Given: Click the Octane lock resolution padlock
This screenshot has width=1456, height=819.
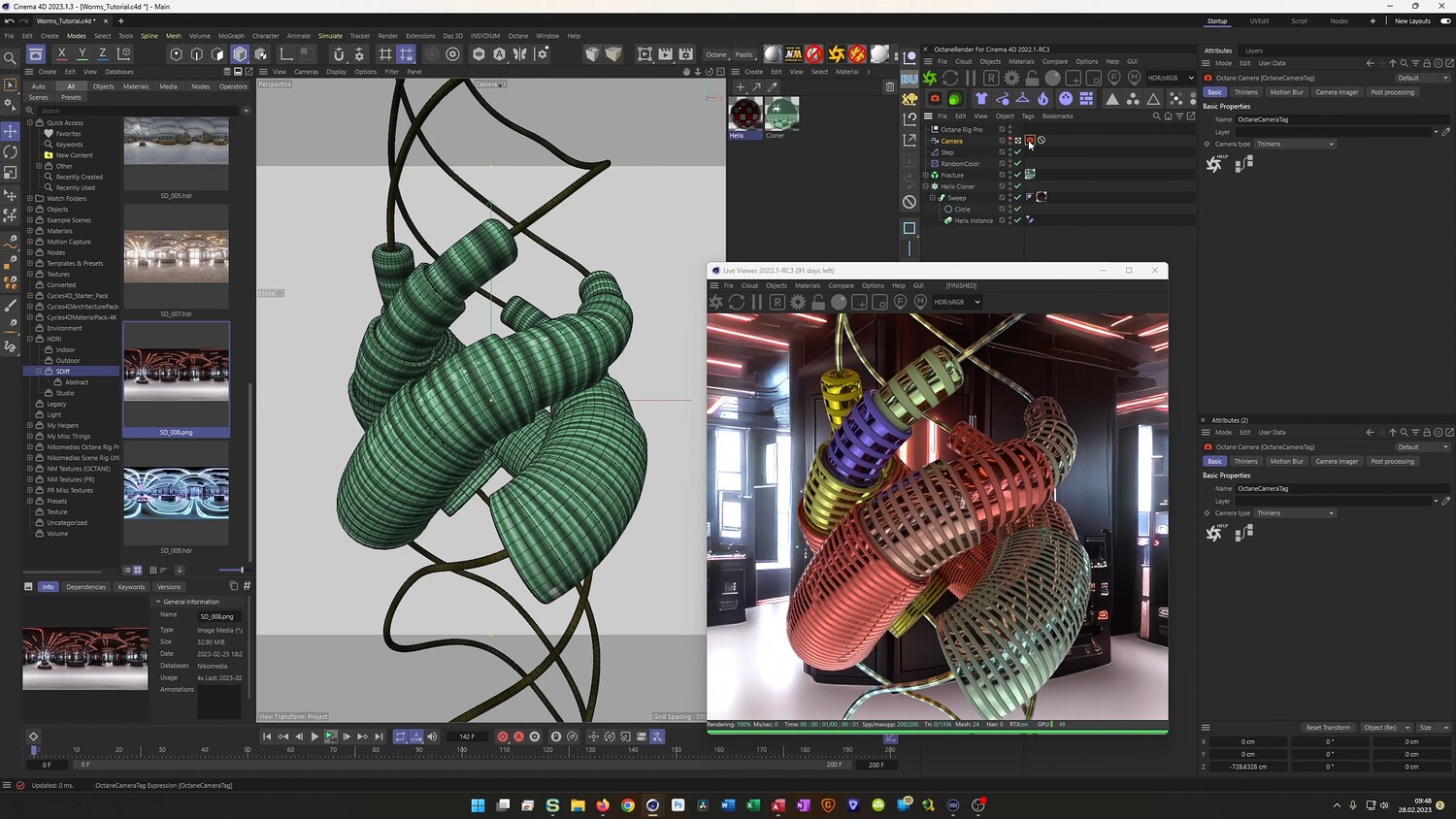Looking at the screenshot, I should (x=1032, y=78).
